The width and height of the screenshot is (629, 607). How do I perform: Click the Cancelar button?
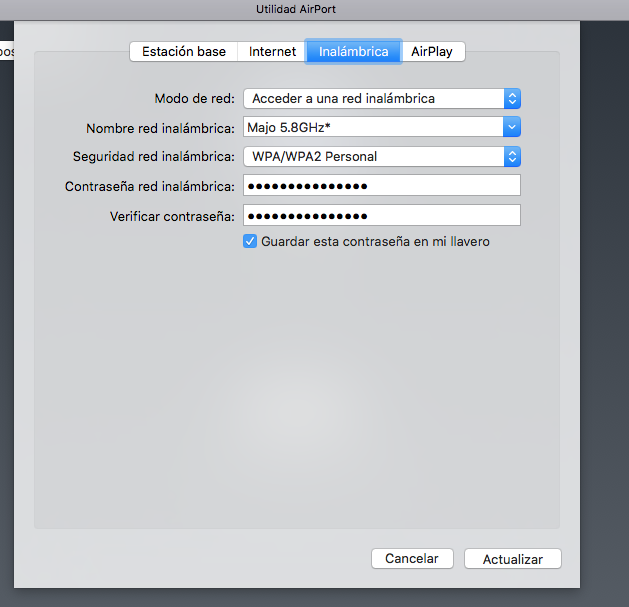click(x=412, y=558)
